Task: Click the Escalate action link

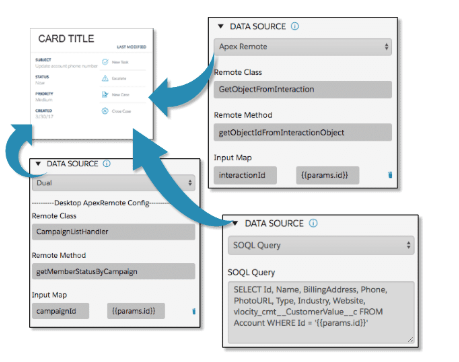Action: (x=119, y=78)
